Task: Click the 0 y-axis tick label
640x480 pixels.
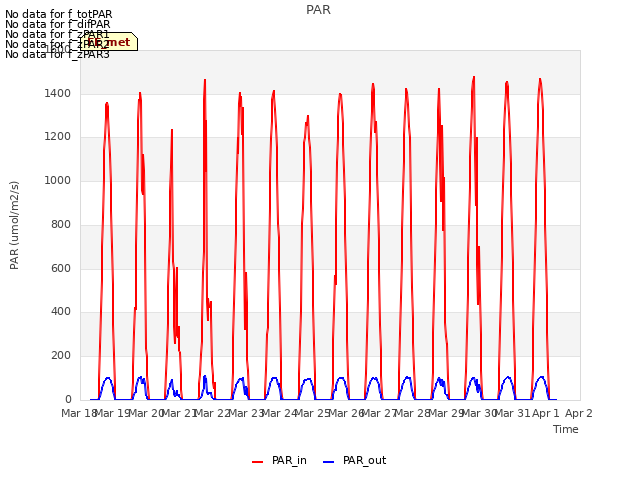Action: pyautogui.click(x=68, y=399)
